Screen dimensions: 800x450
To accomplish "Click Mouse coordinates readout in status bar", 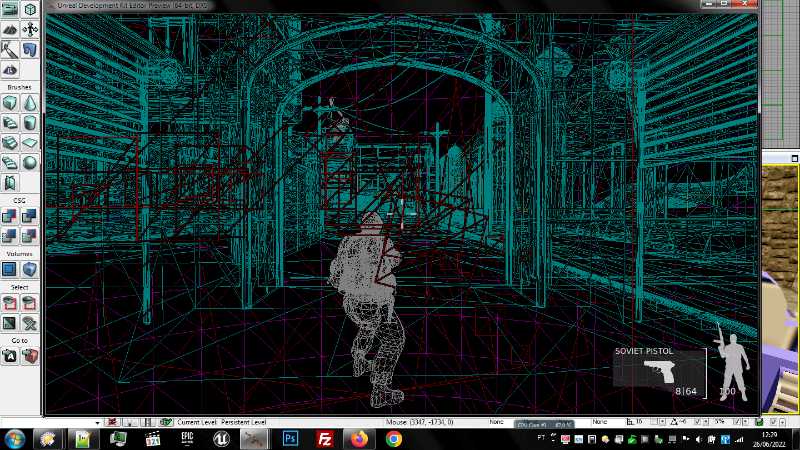I will (419, 422).
